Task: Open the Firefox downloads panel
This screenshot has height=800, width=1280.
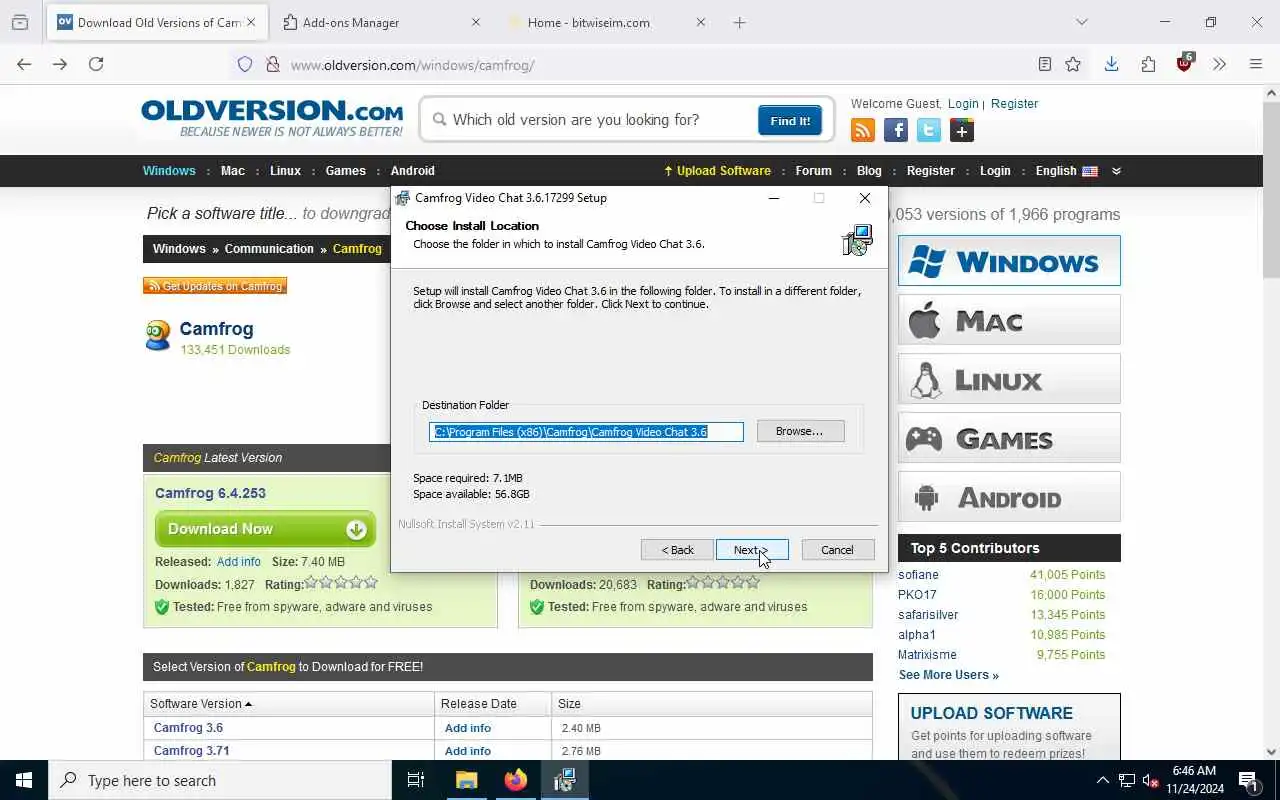Action: [x=1111, y=64]
